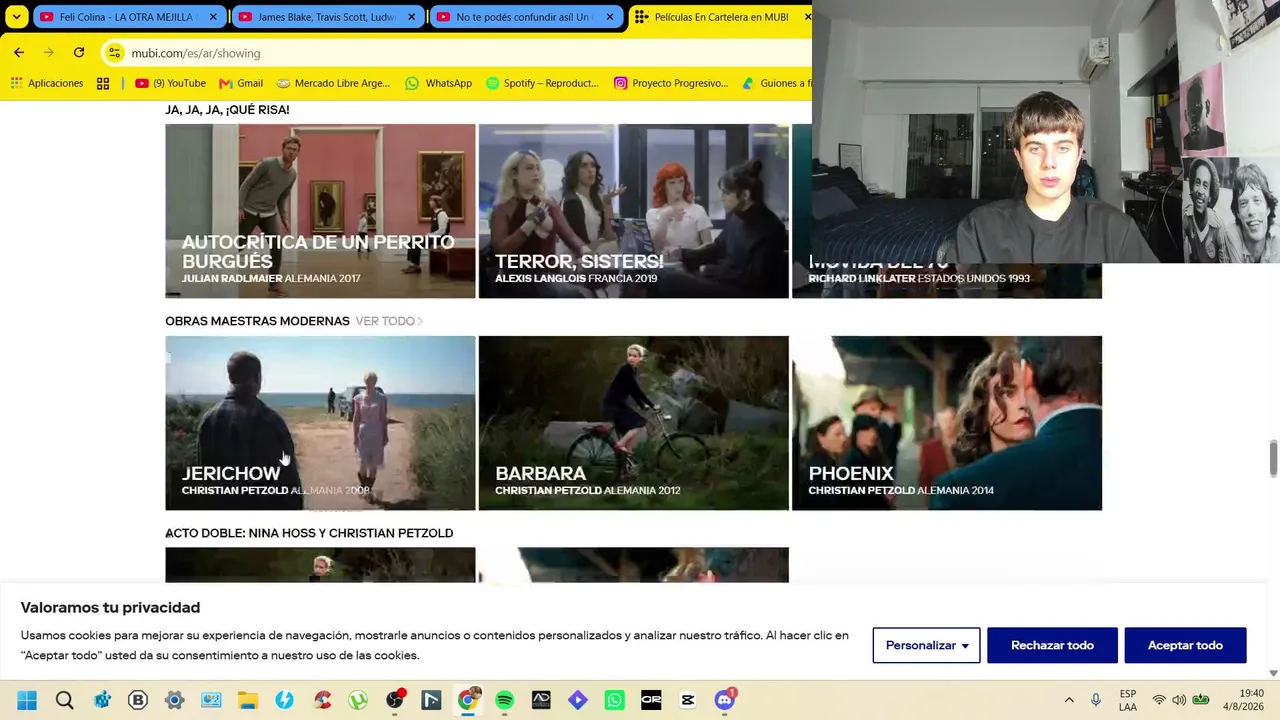Open the Settings gear app in taskbar

pyautogui.click(x=174, y=700)
